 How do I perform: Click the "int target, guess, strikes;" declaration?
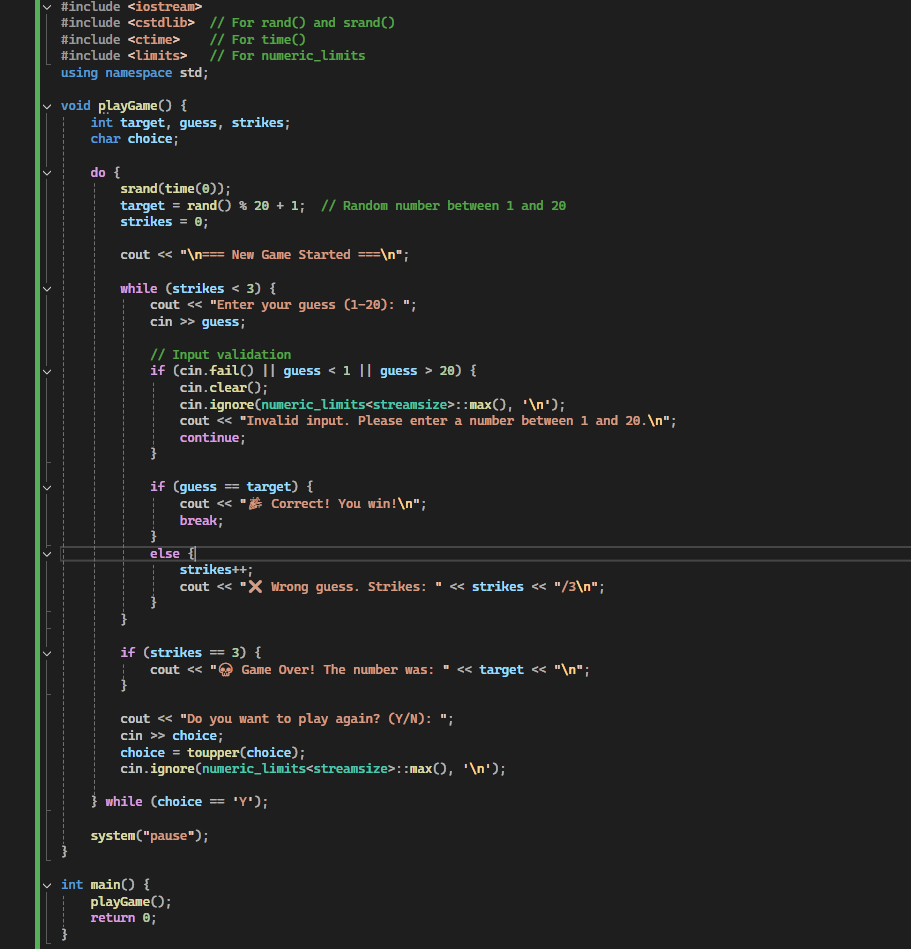pyautogui.click(x=190, y=123)
